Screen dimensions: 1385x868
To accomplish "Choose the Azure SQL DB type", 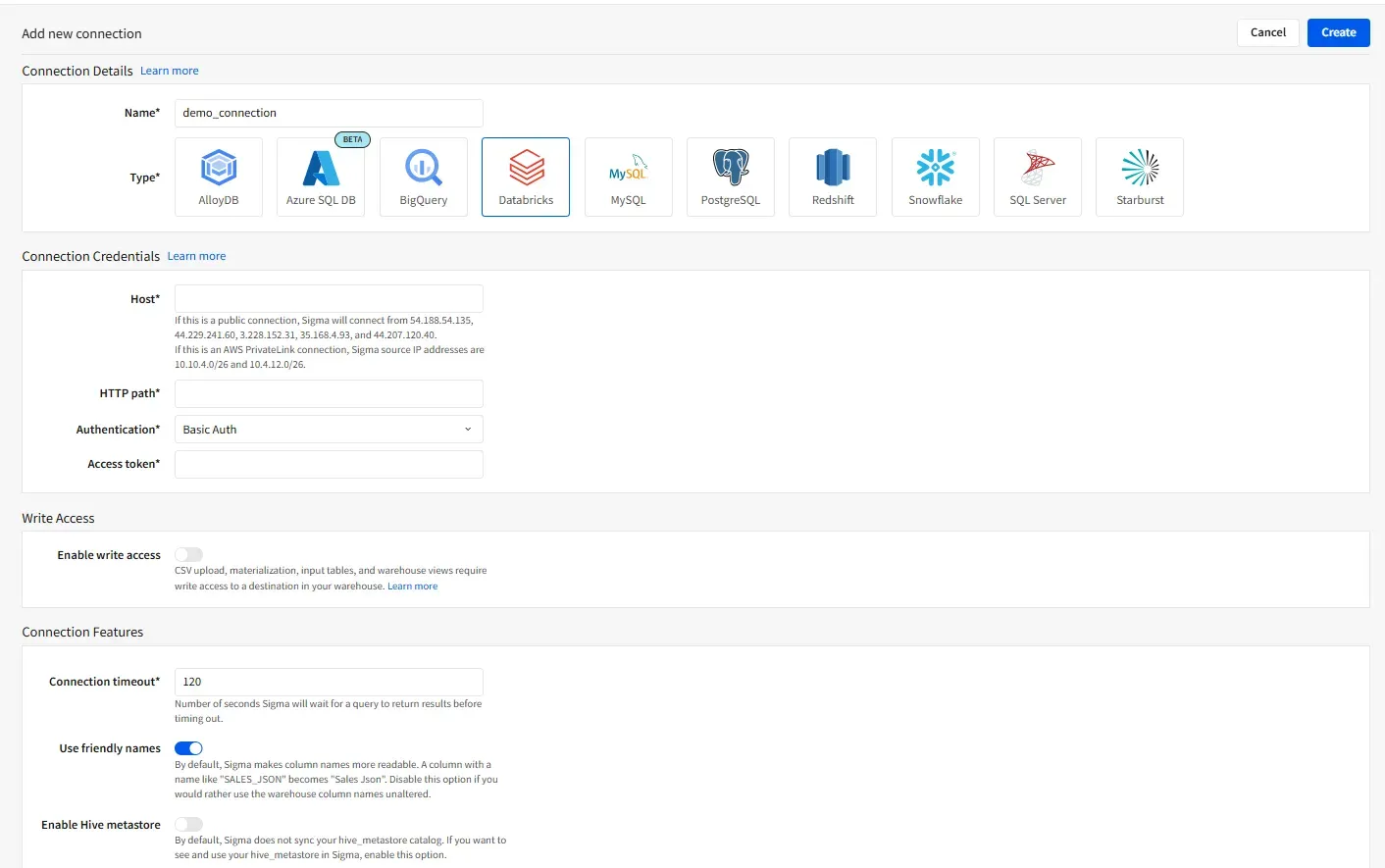I will click(x=321, y=177).
